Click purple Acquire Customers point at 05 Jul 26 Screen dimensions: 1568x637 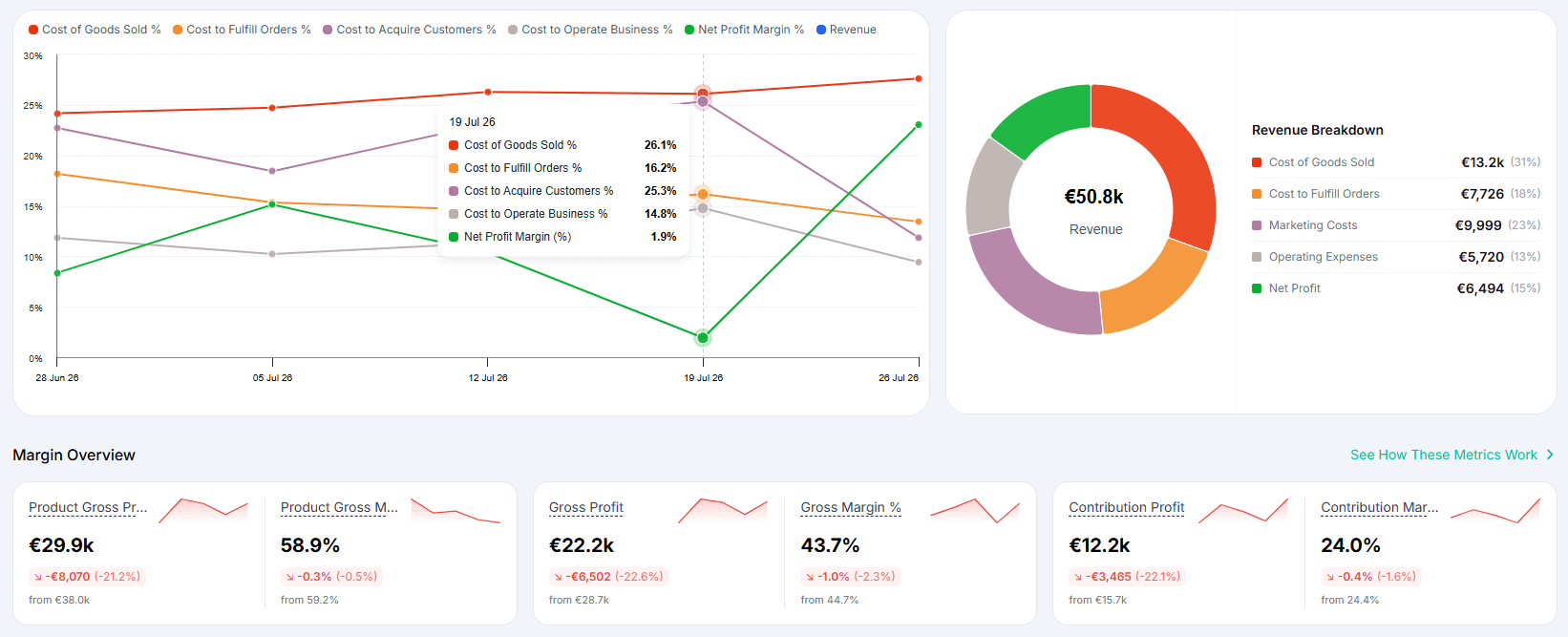click(272, 171)
